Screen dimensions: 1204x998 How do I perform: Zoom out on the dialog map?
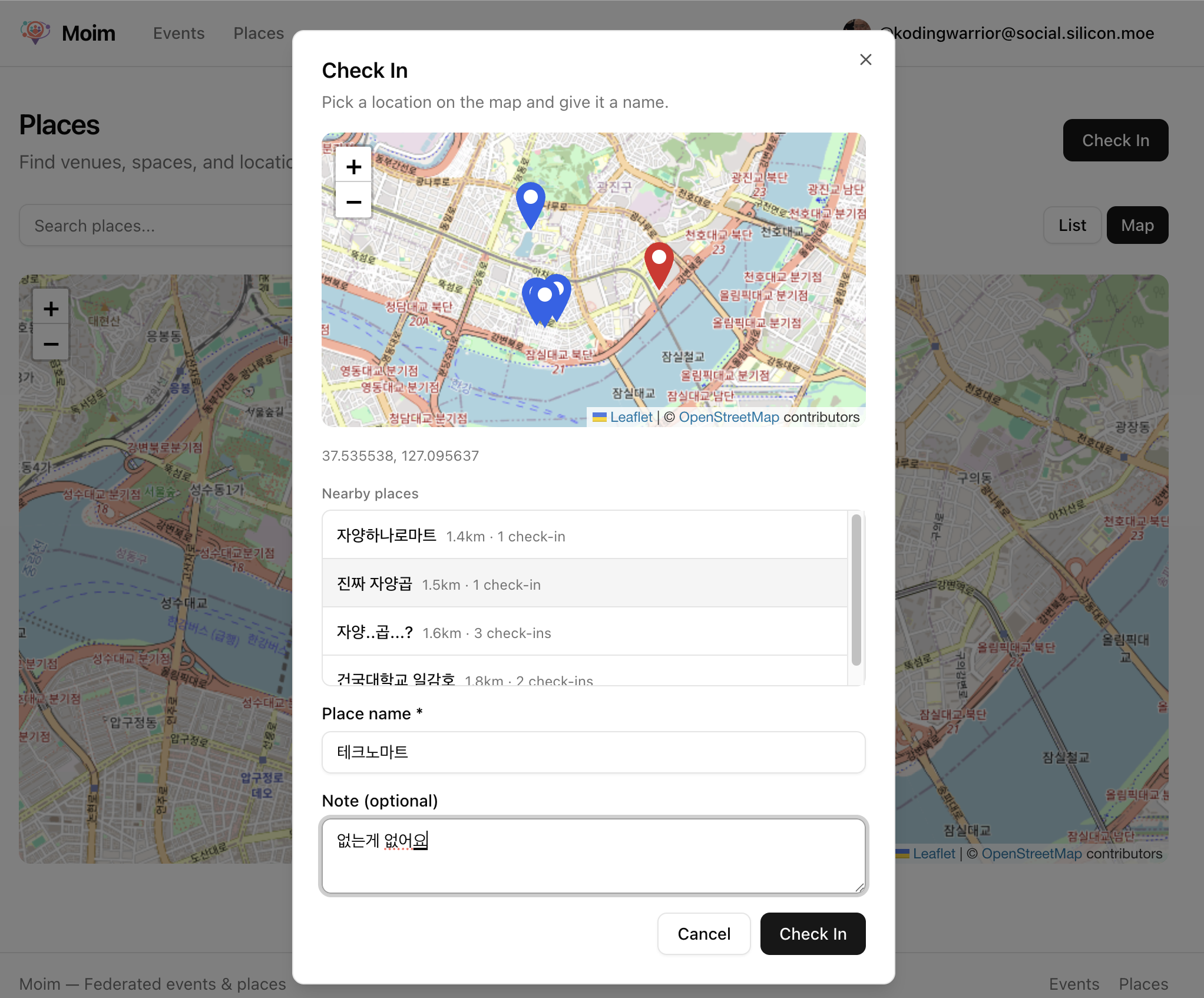(353, 201)
